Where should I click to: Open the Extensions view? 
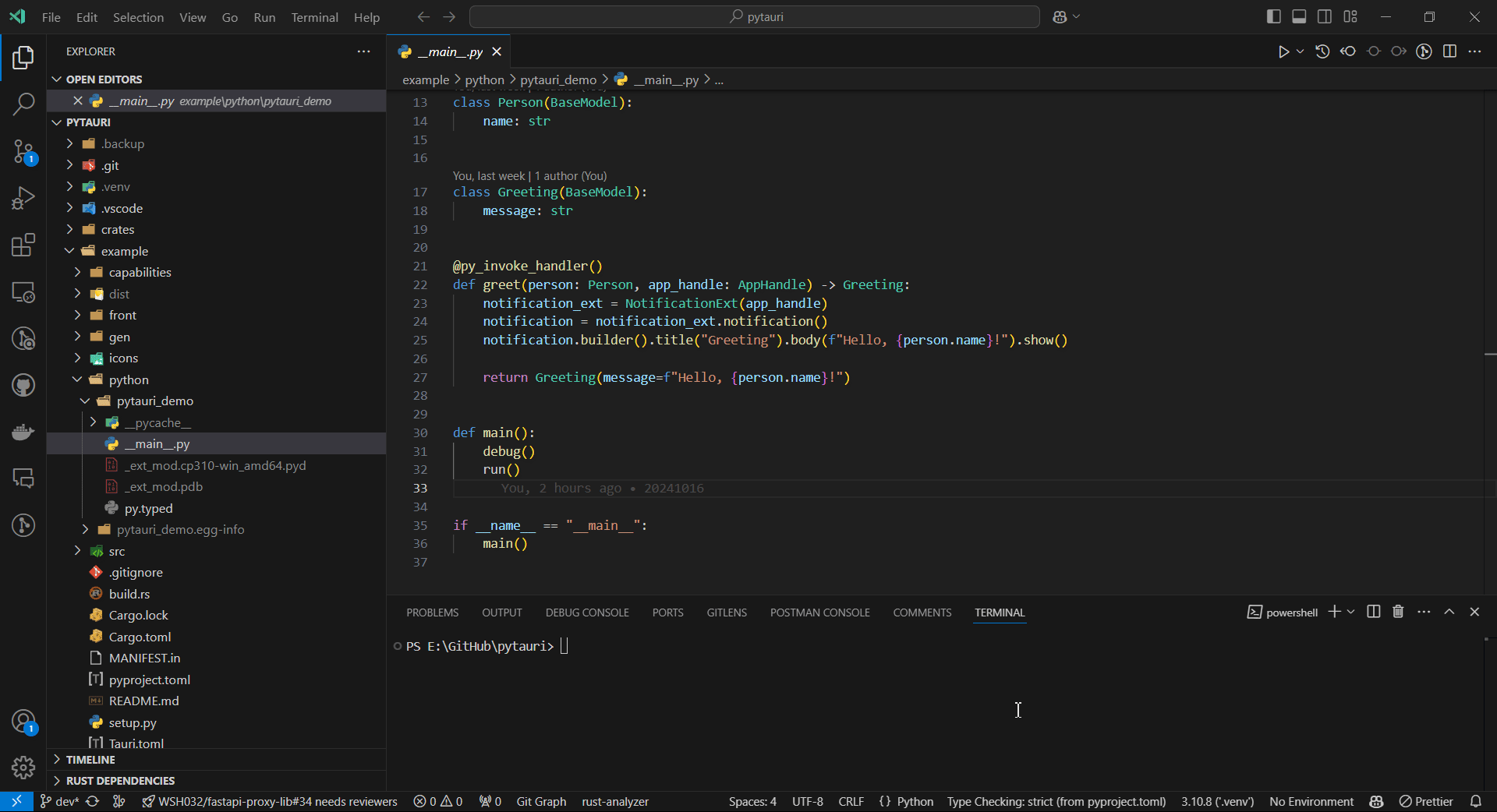pos(23,245)
